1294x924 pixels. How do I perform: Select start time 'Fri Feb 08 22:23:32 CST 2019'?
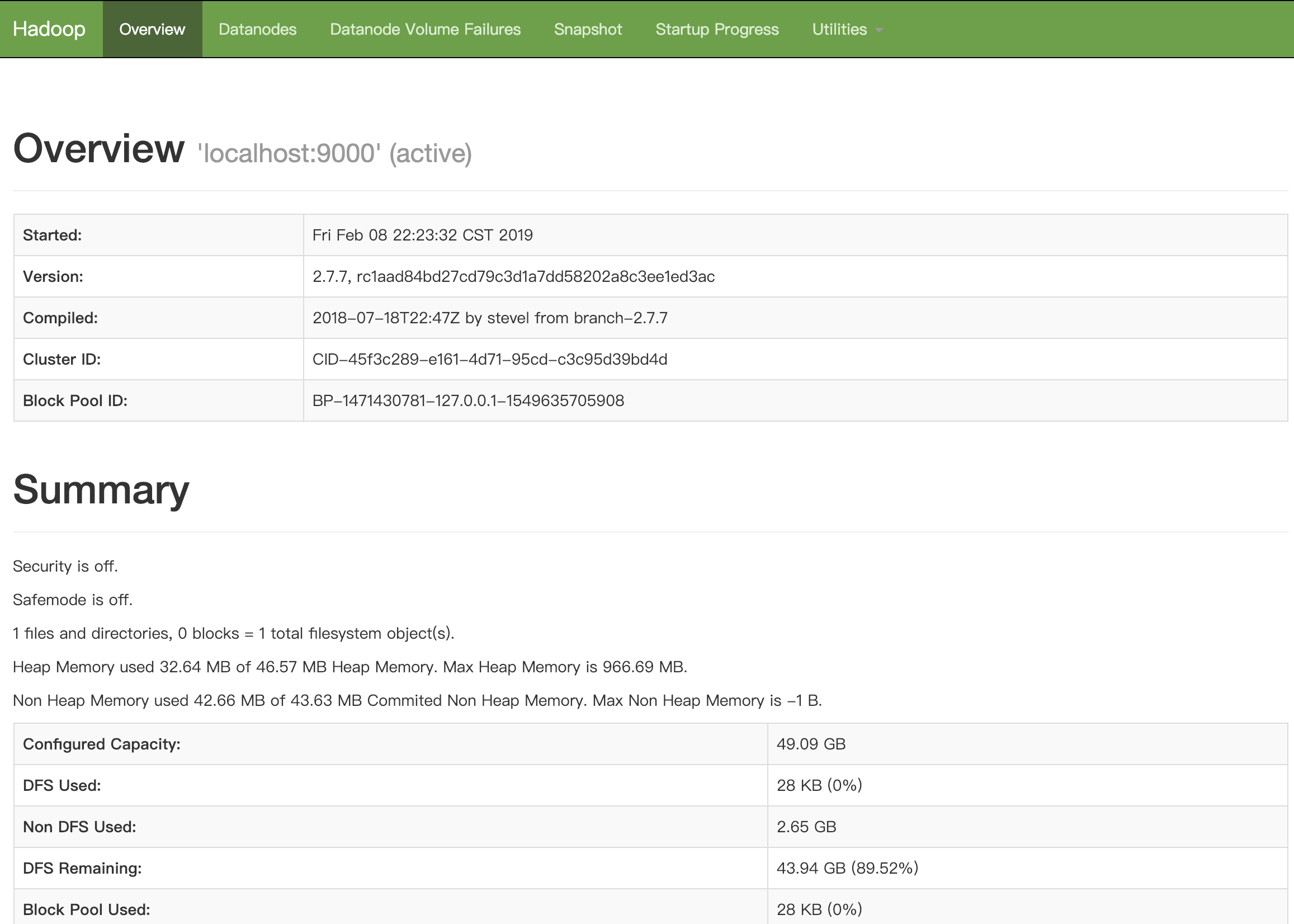pyautogui.click(x=423, y=235)
